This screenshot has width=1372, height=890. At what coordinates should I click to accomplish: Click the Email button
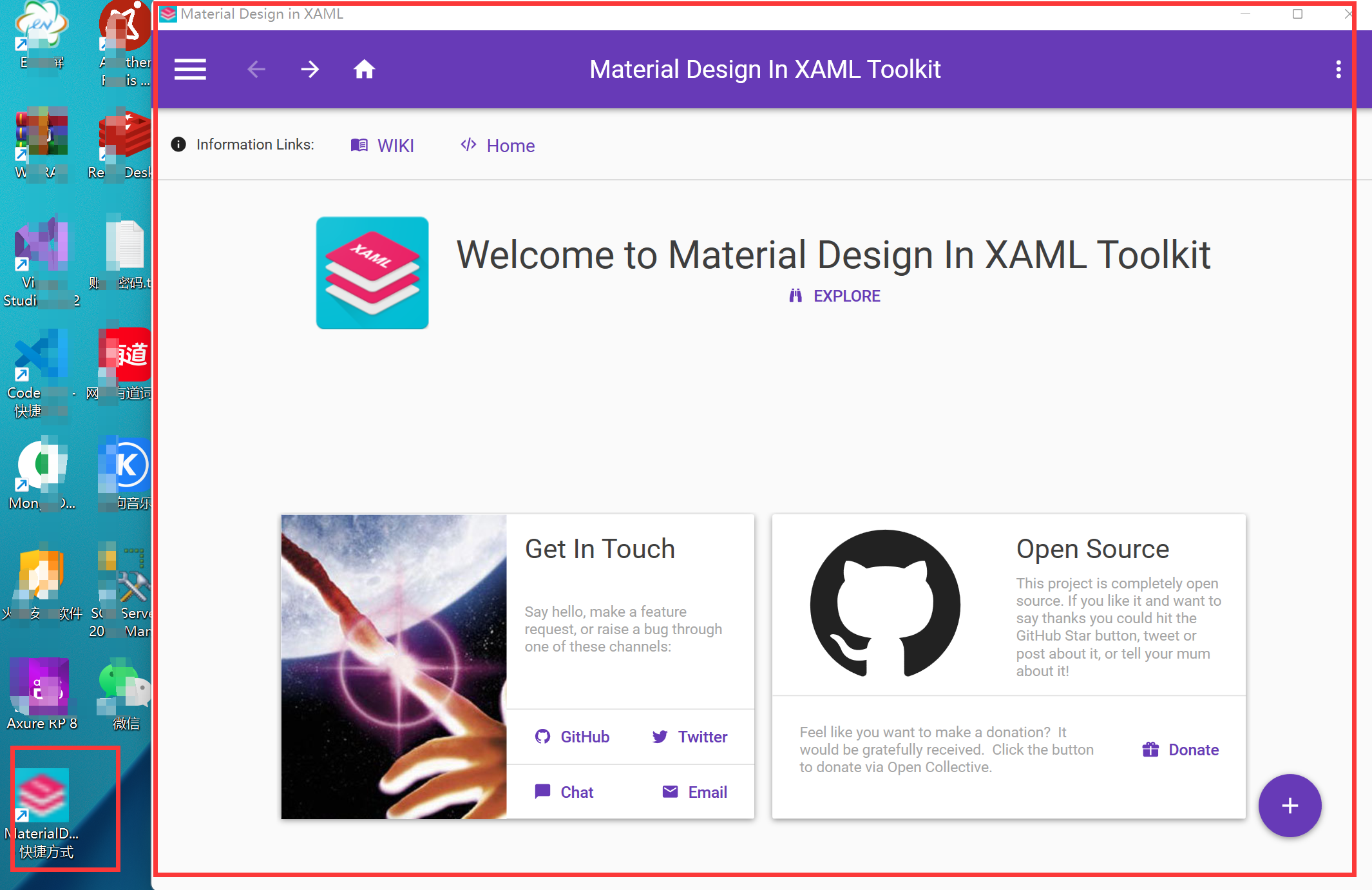tap(695, 792)
